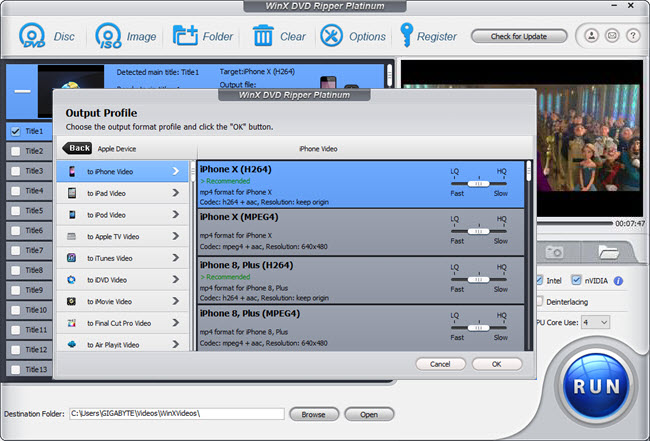Click the iPhone icon in the category list
650x441 pixels.
click(x=72, y=172)
